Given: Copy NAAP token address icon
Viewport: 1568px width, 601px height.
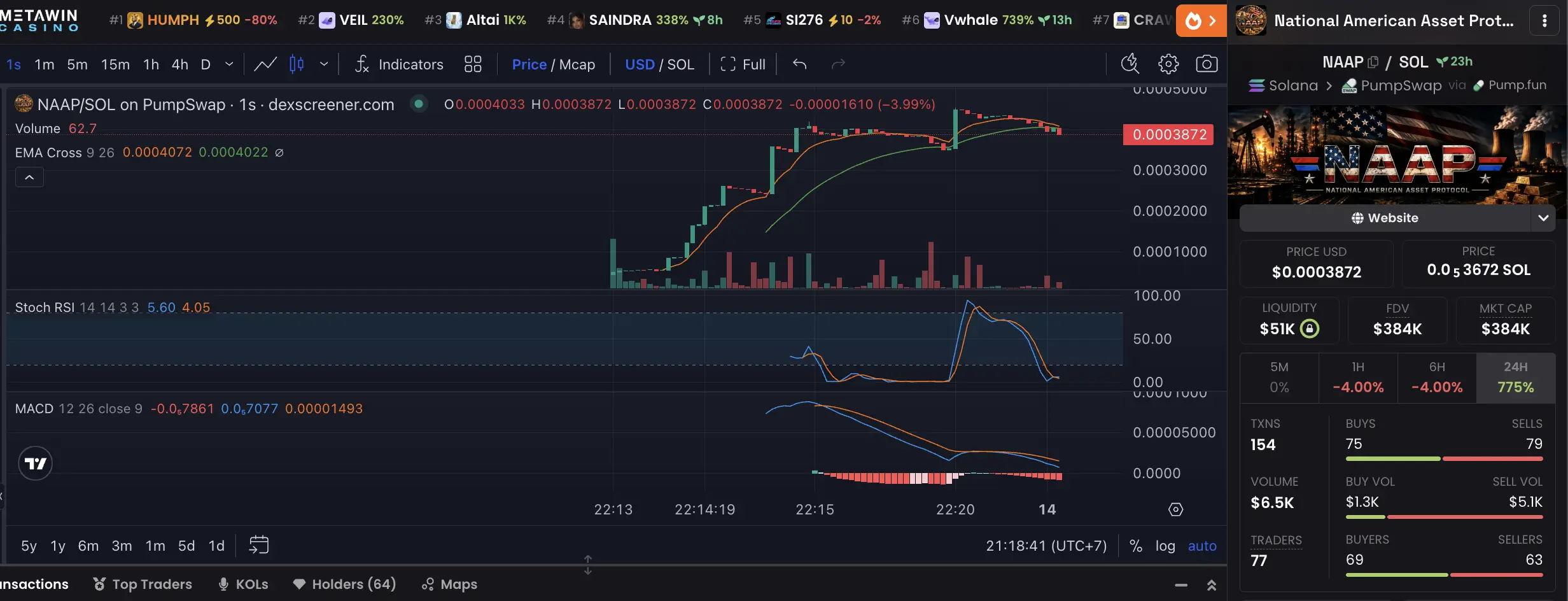Looking at the screenshot, I should pyautogui.click(x=1373, y=62).
